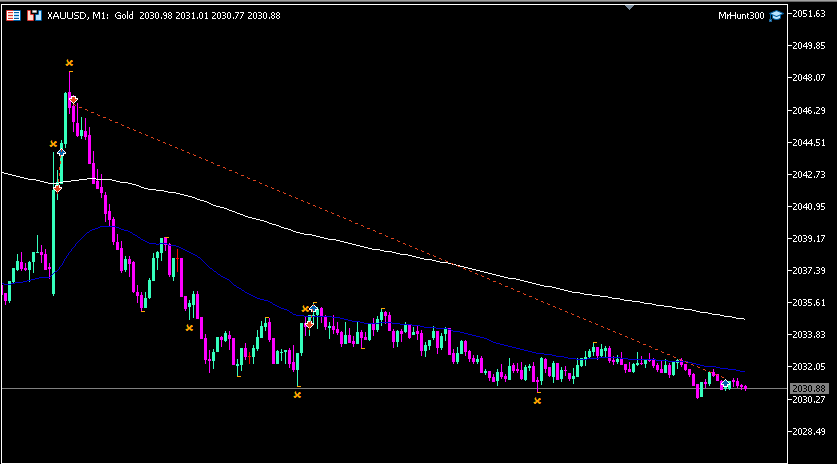Image resolution: width=837 pixels, height=464 pixels.
Task: Select the red sell arrow on the white moving average
Action: coord(58,188)
